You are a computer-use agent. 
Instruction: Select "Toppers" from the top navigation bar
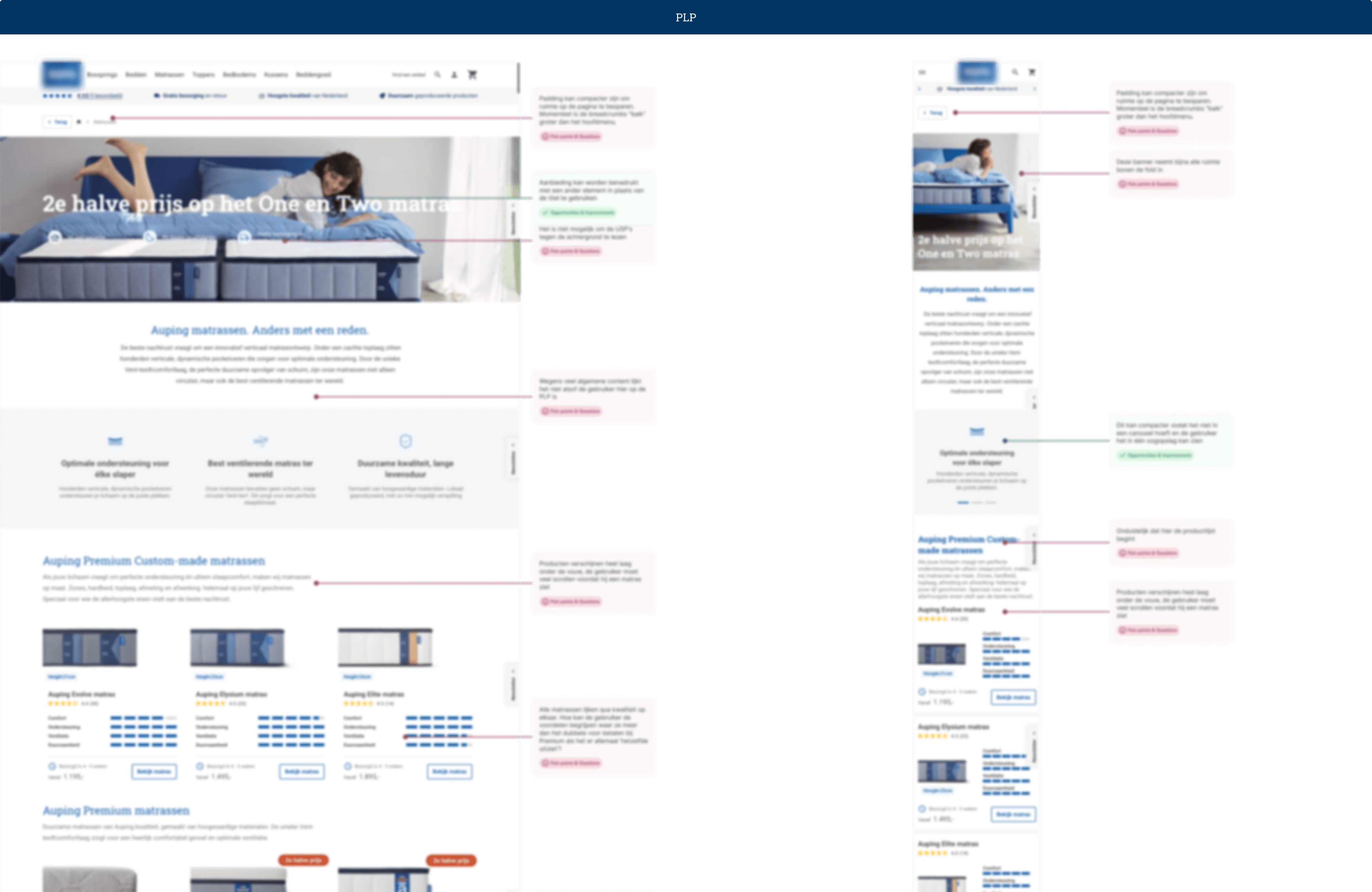[203, 74]
